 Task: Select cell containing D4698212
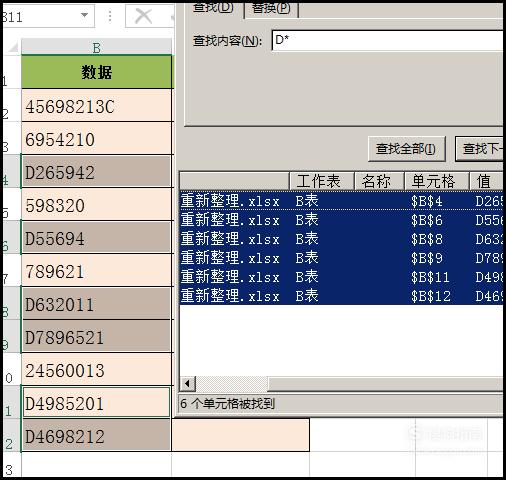pyautogui.click(x=97, y=435)
